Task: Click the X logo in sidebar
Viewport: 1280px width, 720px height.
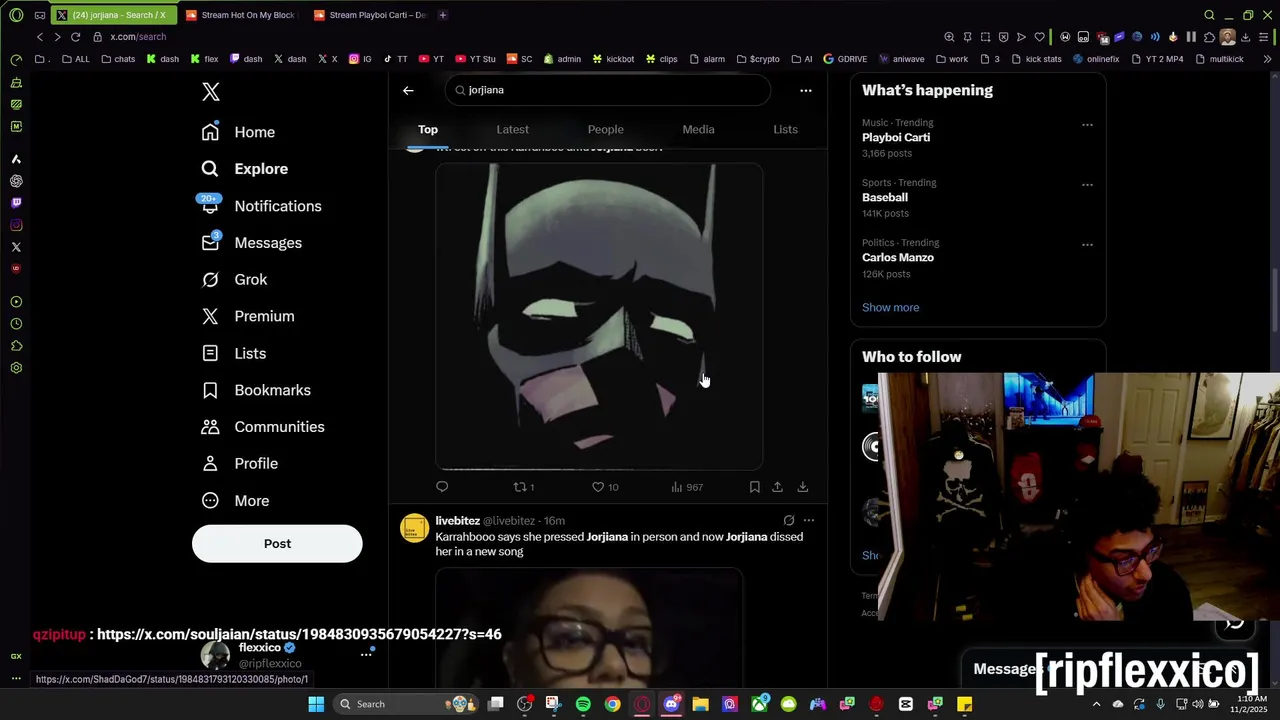Action: (x=211, y=92)
